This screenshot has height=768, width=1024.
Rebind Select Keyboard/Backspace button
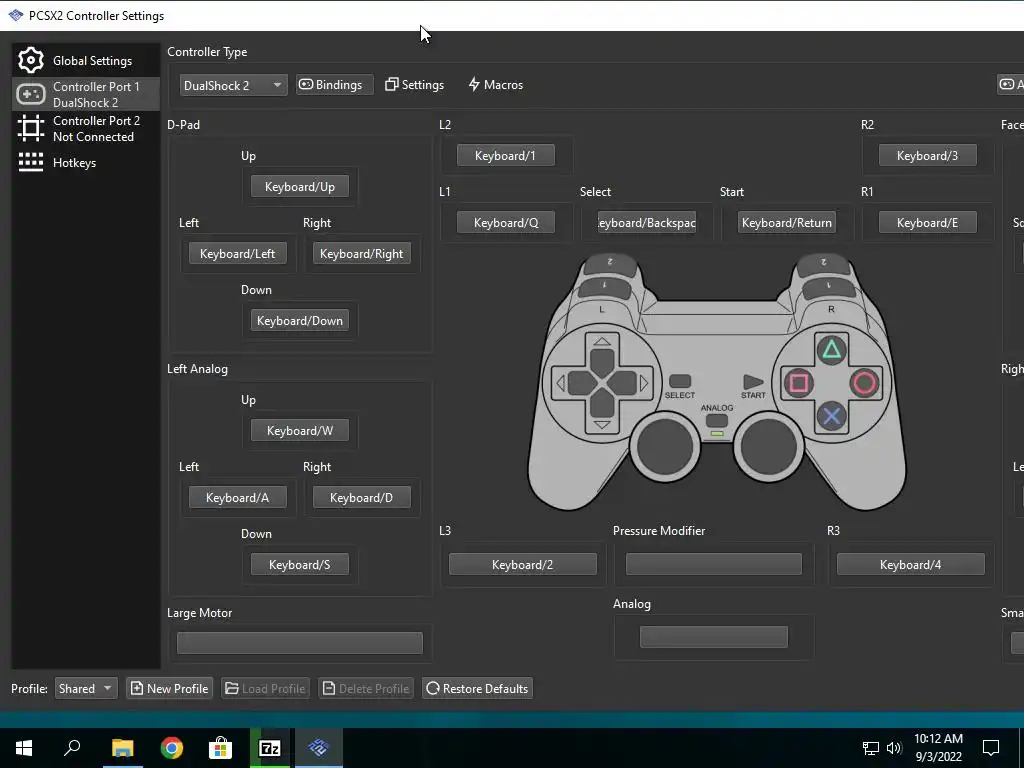(x=647, y=222)
